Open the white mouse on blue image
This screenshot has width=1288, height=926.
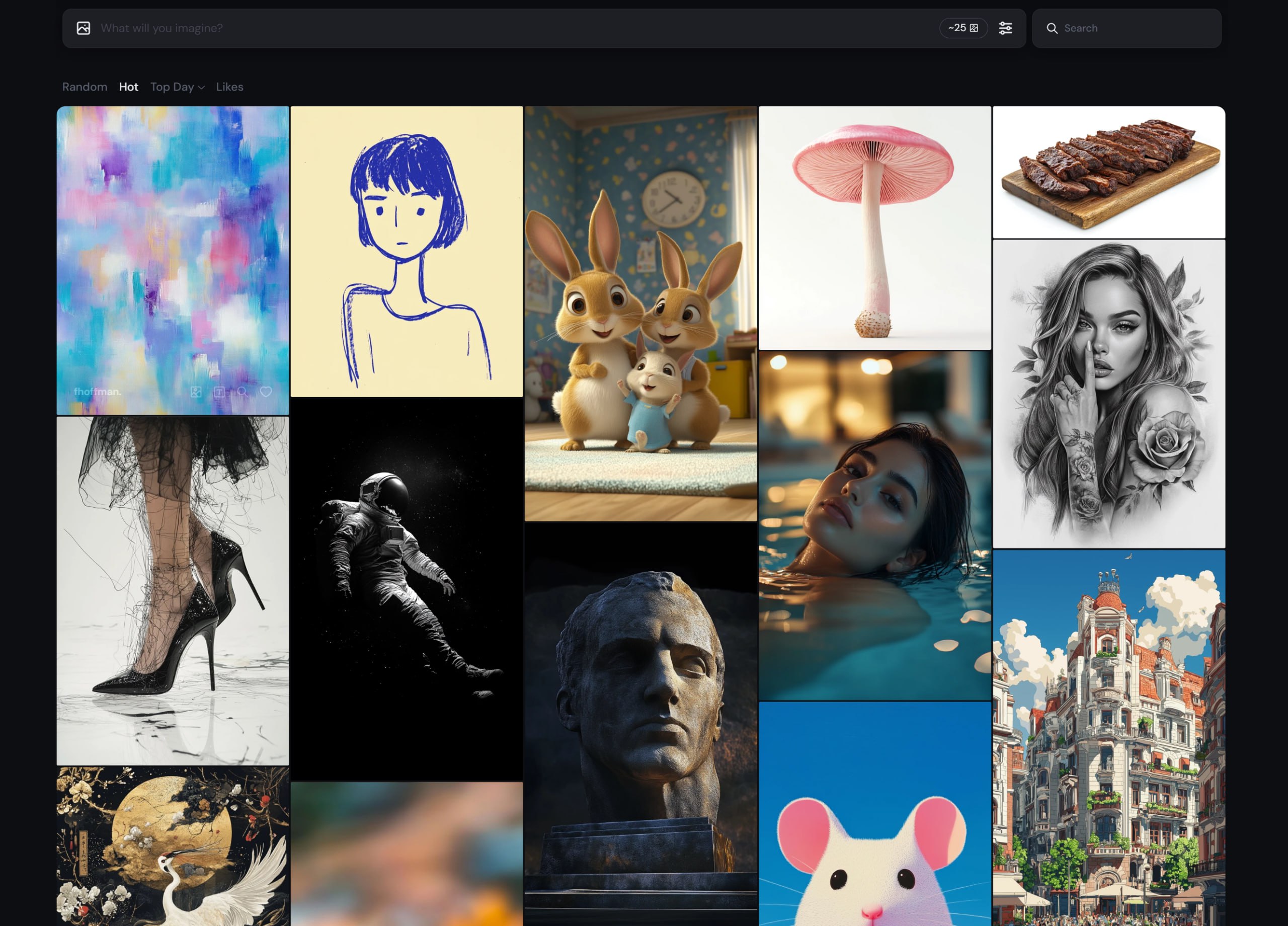(x=874, y=814)
